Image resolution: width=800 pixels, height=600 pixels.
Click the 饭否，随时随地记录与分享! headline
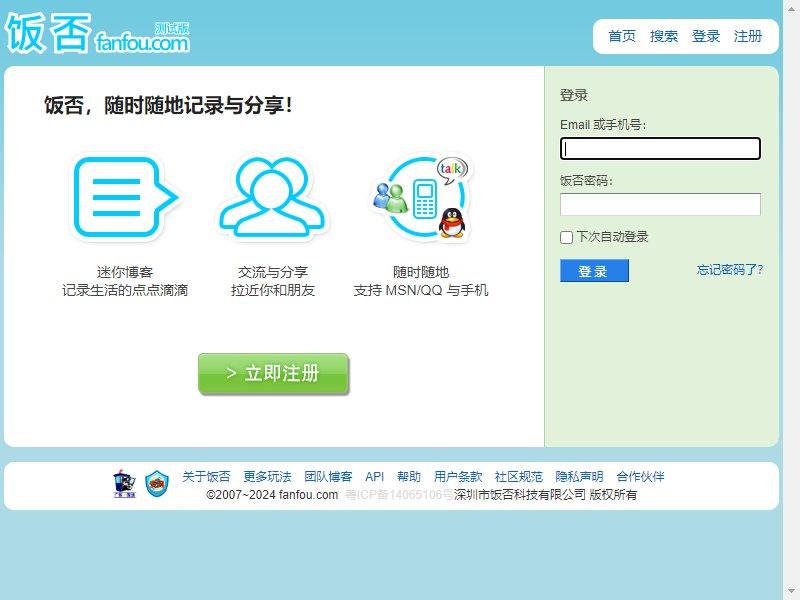click(x=168, y=106)
